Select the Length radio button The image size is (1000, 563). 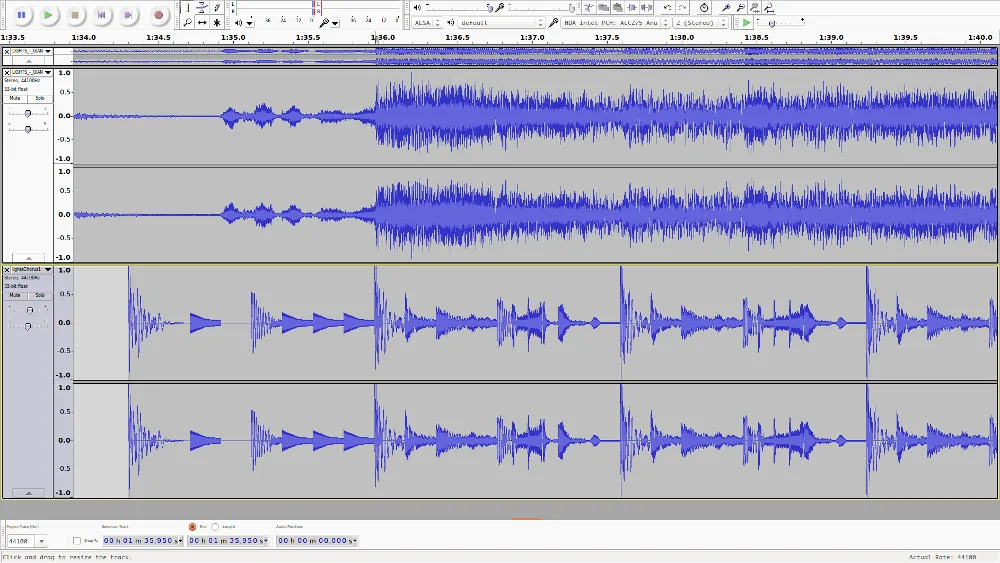point(215,527)
